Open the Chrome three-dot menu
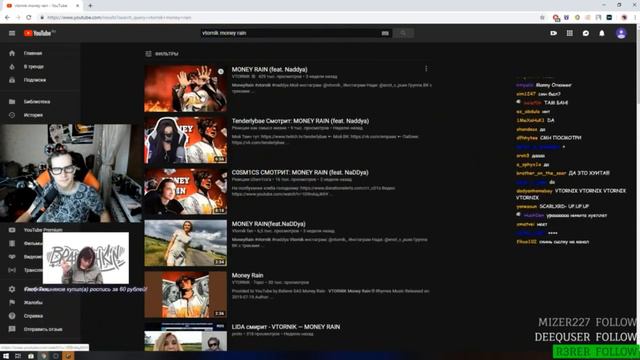The image size is (640, 360). 635,18
